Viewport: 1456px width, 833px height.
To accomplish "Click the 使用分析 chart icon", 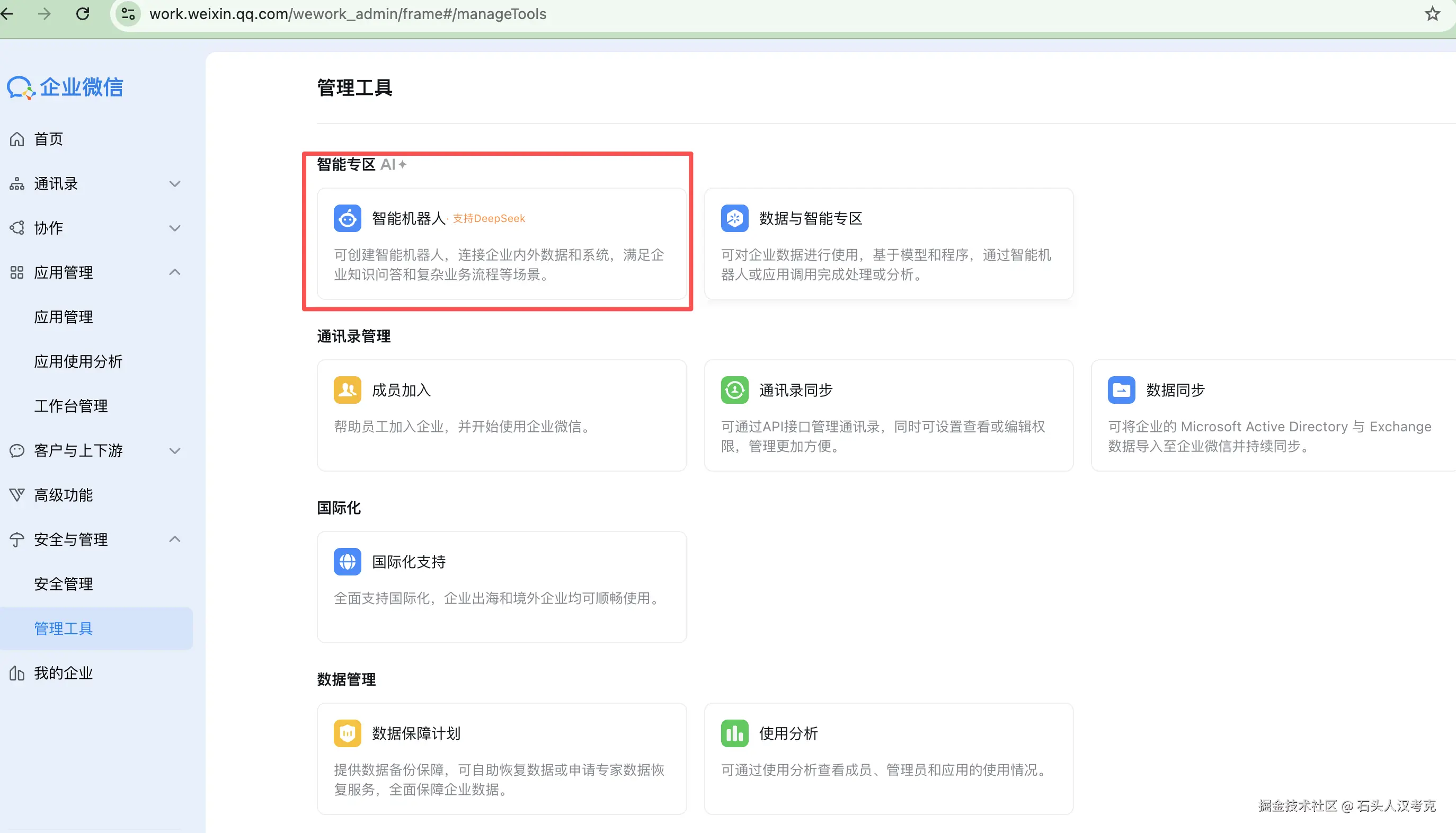I will click(734, 733).
